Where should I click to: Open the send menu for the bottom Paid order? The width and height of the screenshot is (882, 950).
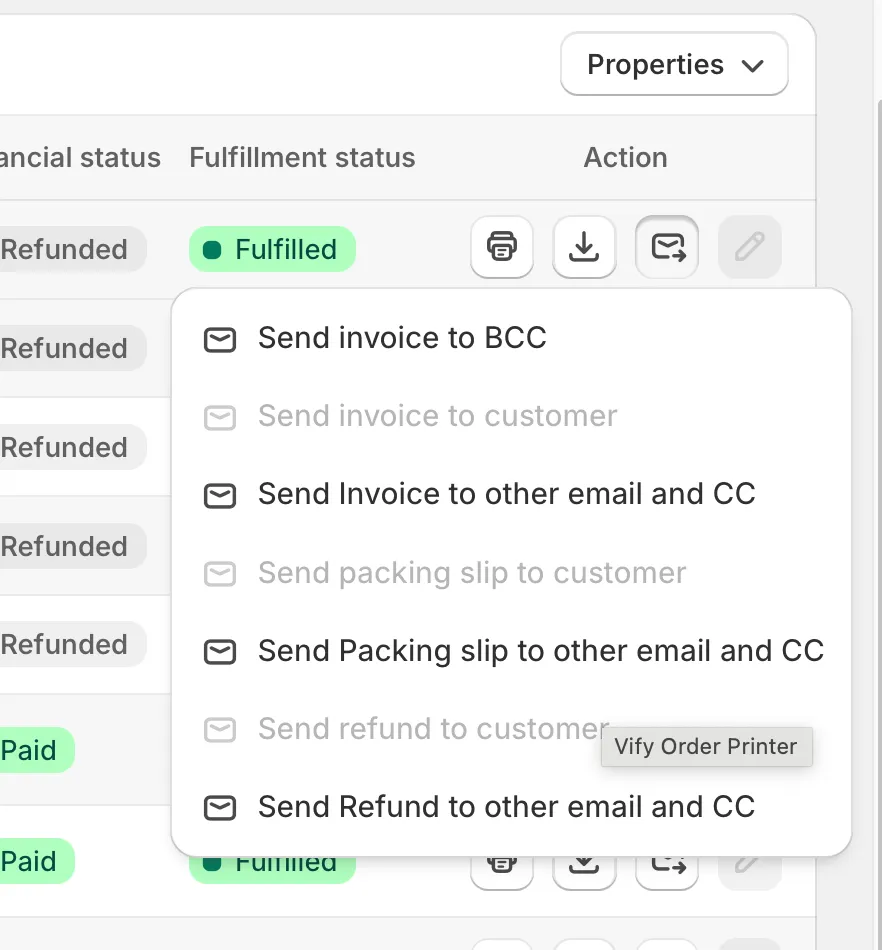pos(666,867)
